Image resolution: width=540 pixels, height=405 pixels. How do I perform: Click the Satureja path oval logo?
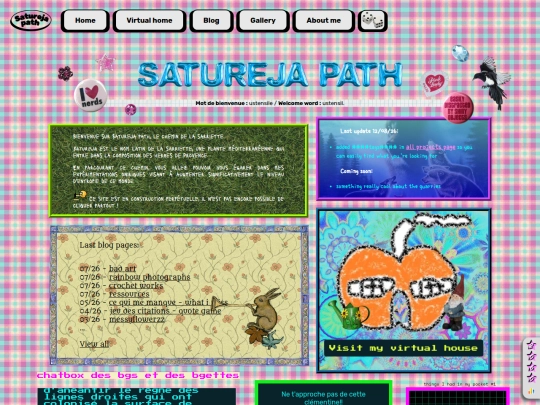[x=31, y=20]
